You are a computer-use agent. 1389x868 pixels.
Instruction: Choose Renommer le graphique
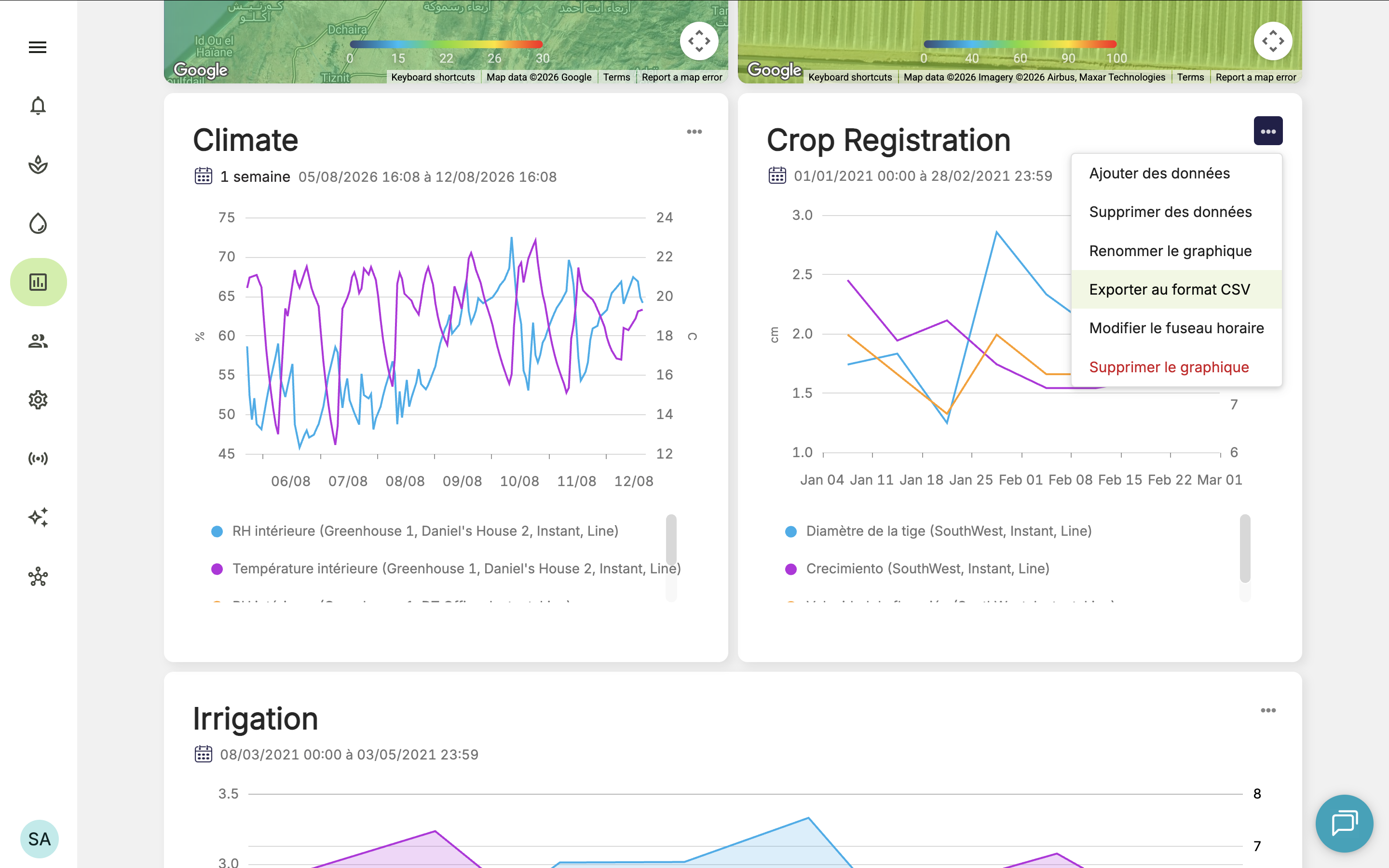(x=1177, y=251)
